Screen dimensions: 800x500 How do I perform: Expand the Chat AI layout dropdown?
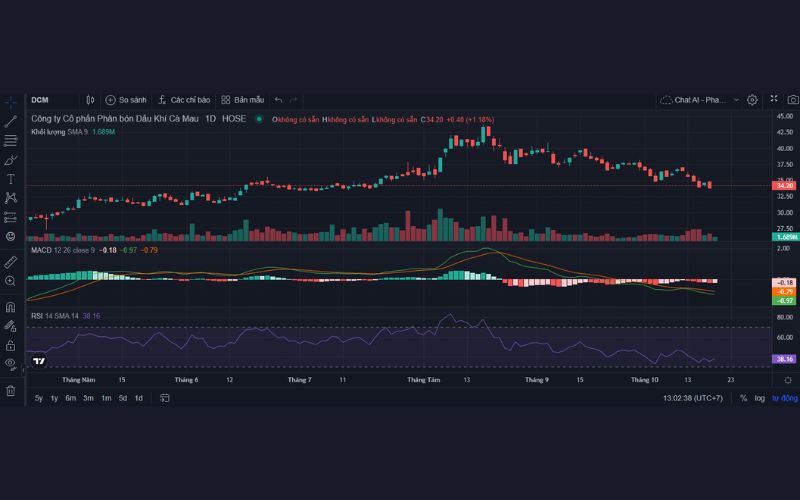pos(737,100)
